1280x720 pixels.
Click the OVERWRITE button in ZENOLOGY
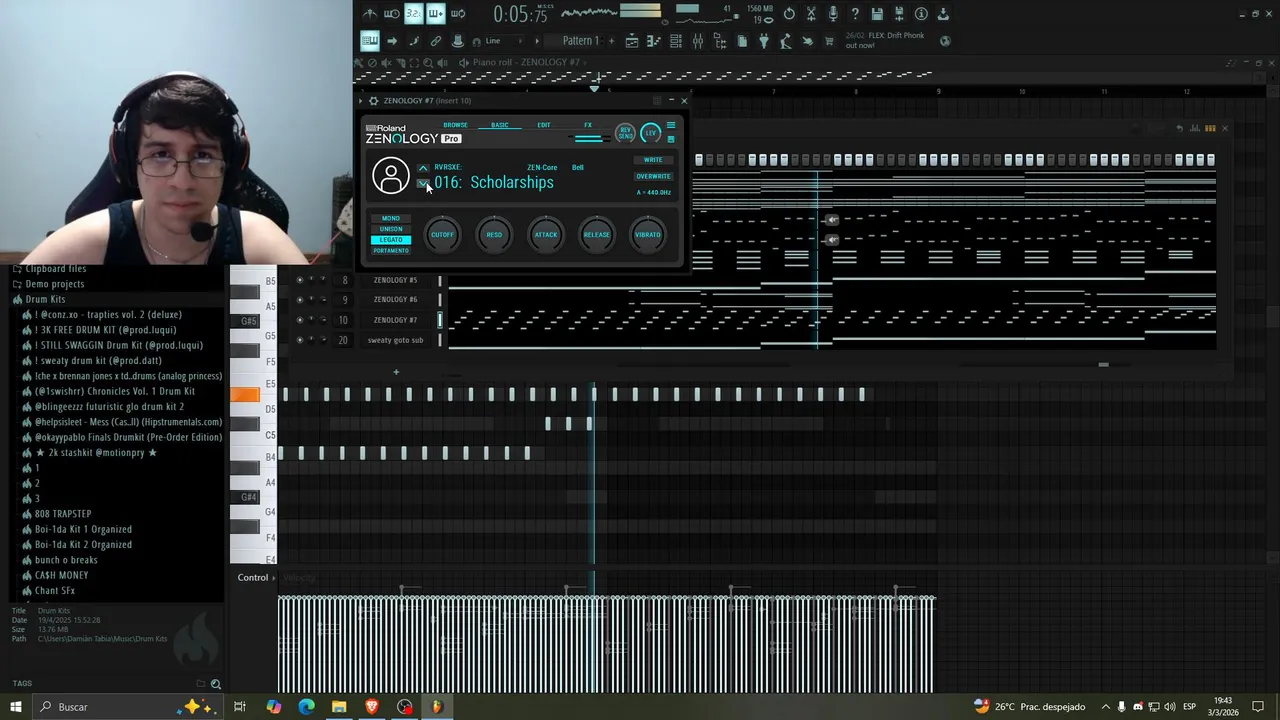tap(653, 176)
